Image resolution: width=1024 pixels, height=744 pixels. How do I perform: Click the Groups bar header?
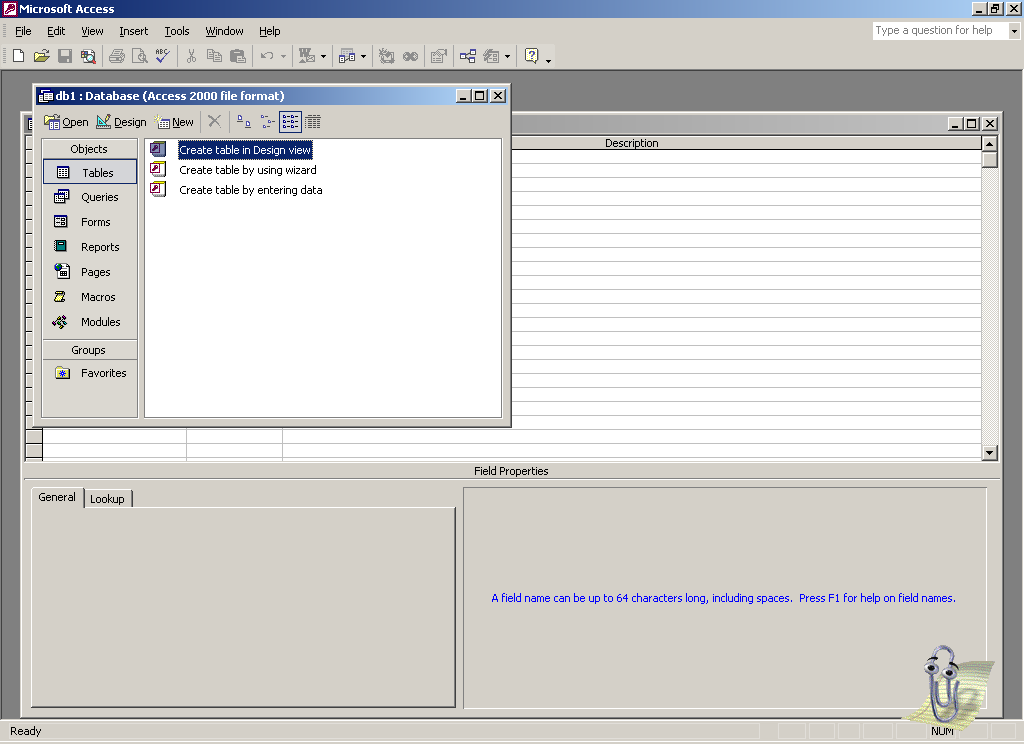(89, 350)
